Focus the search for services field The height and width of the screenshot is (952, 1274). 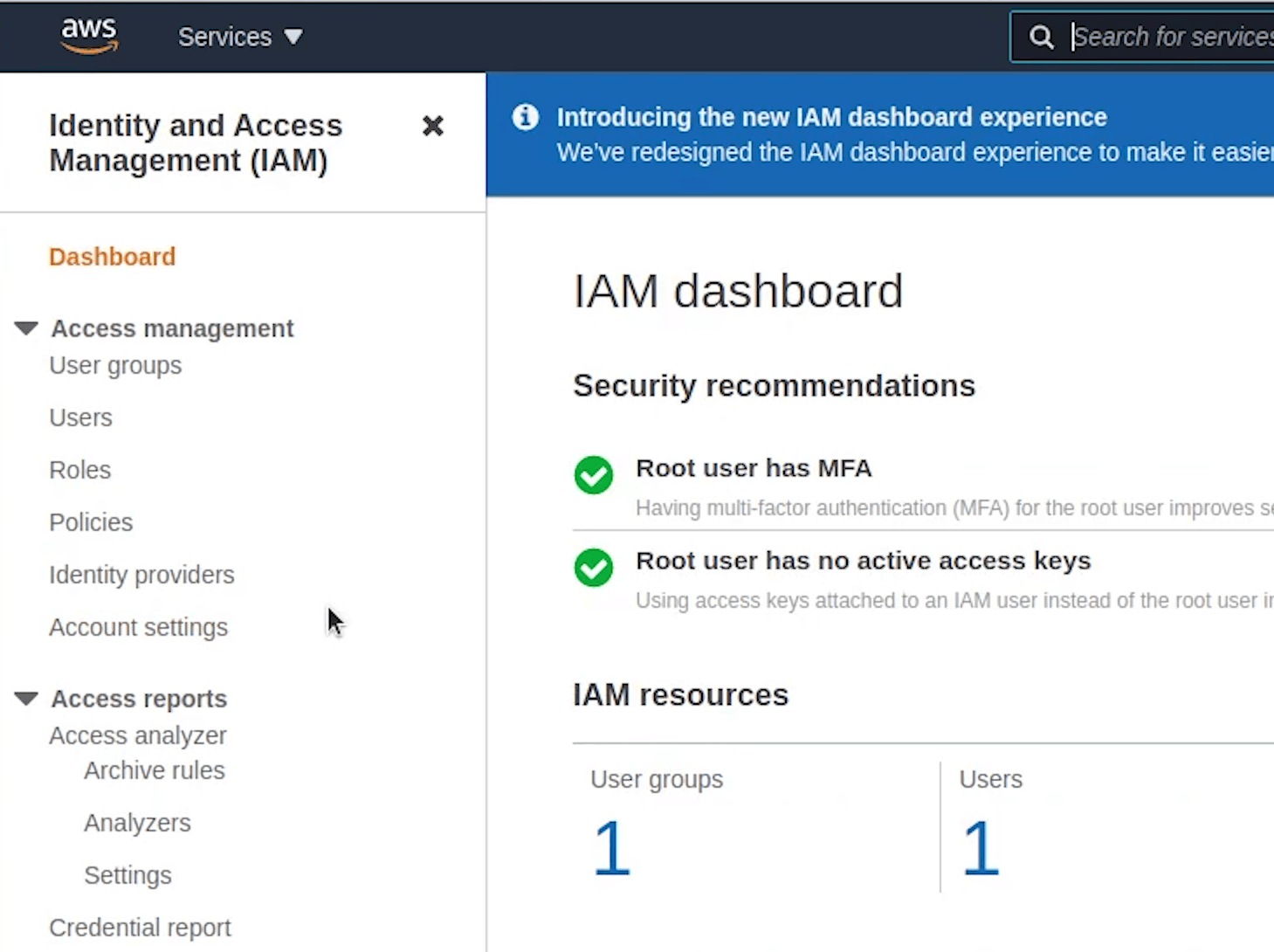pyautogui.click(x=1170, y=37)
